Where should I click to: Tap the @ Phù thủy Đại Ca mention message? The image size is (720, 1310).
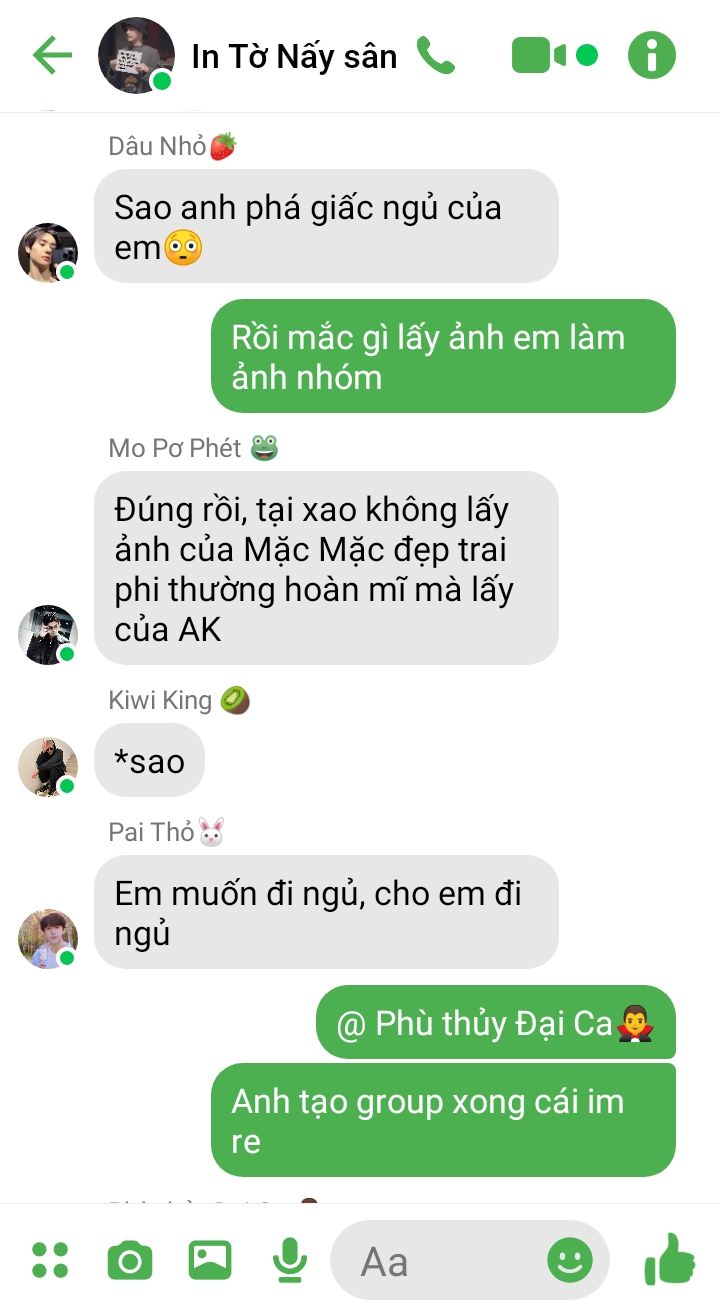coord(496,1022)
